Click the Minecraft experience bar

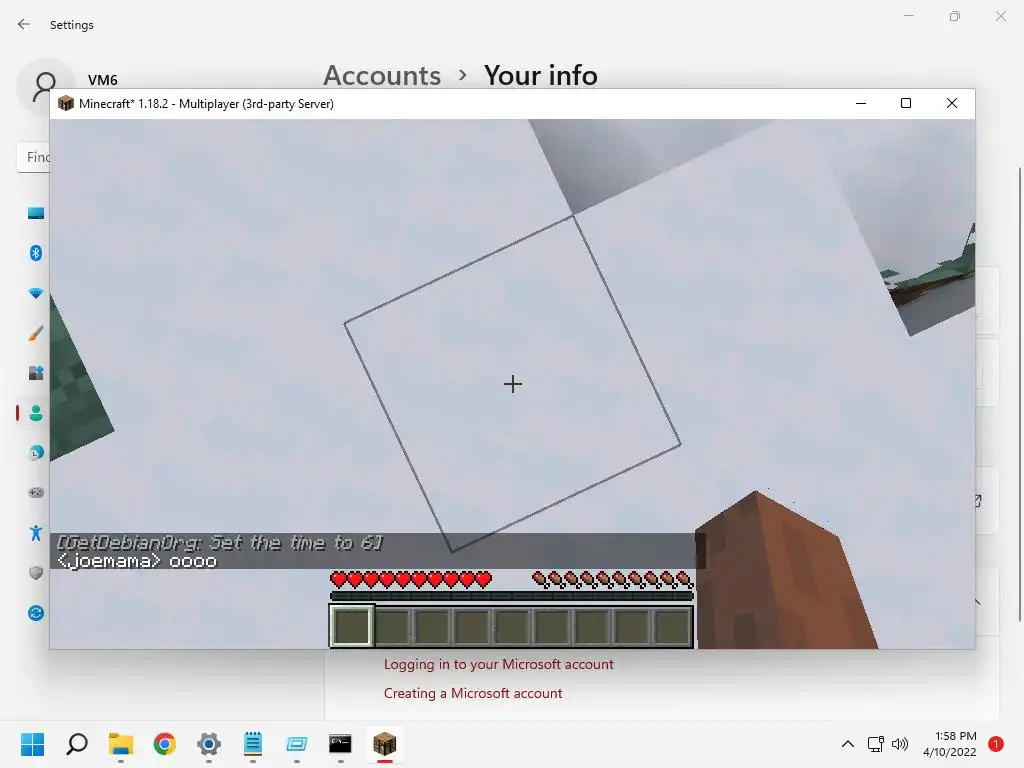tap(511, 596)
